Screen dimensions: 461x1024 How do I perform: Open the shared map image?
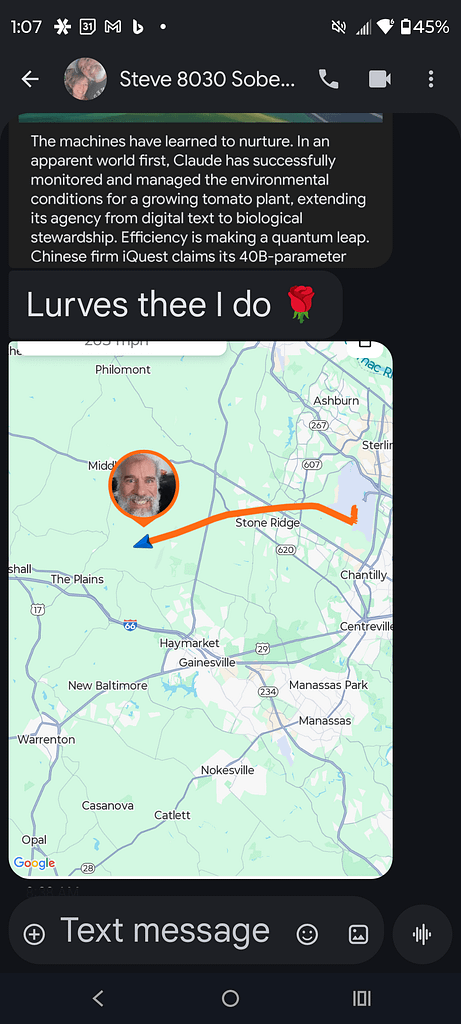[x=200, y=610]
